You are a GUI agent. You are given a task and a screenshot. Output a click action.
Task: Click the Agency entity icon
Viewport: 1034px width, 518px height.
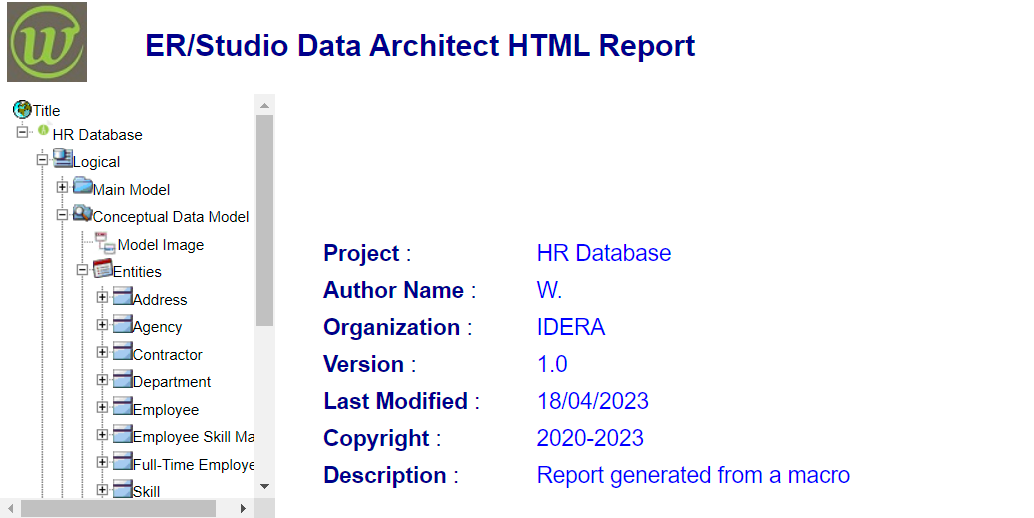click(123, 324)
